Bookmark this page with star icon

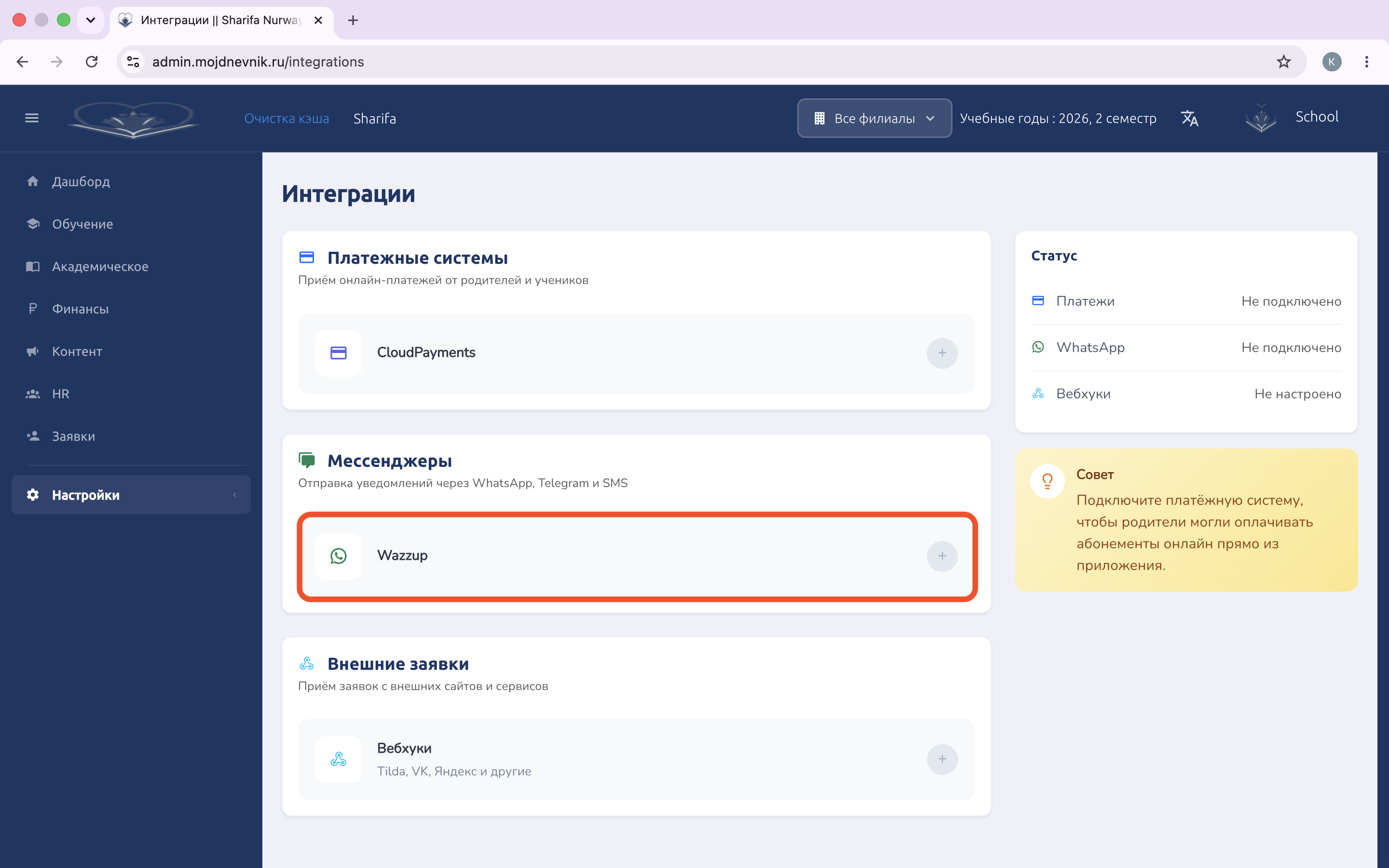coord(1283,61)
